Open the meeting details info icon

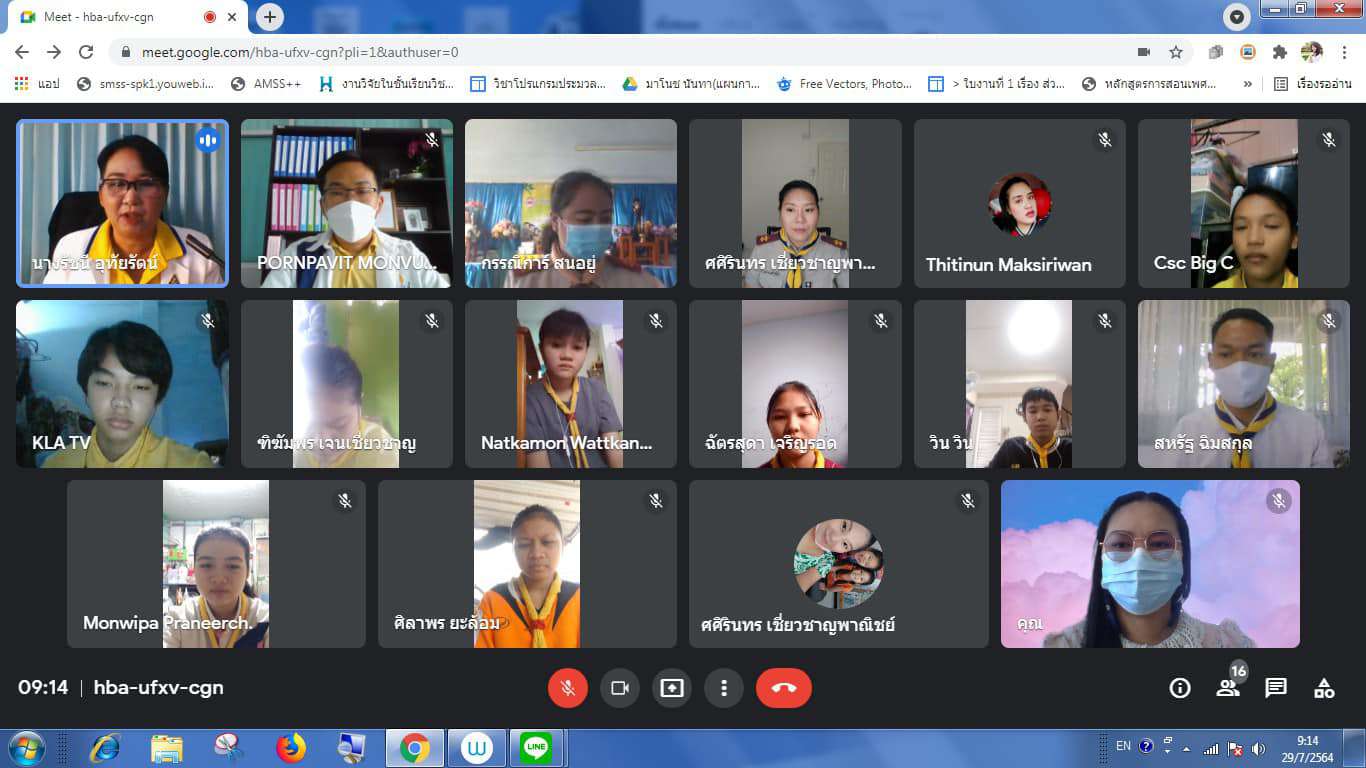point(1180,688)
